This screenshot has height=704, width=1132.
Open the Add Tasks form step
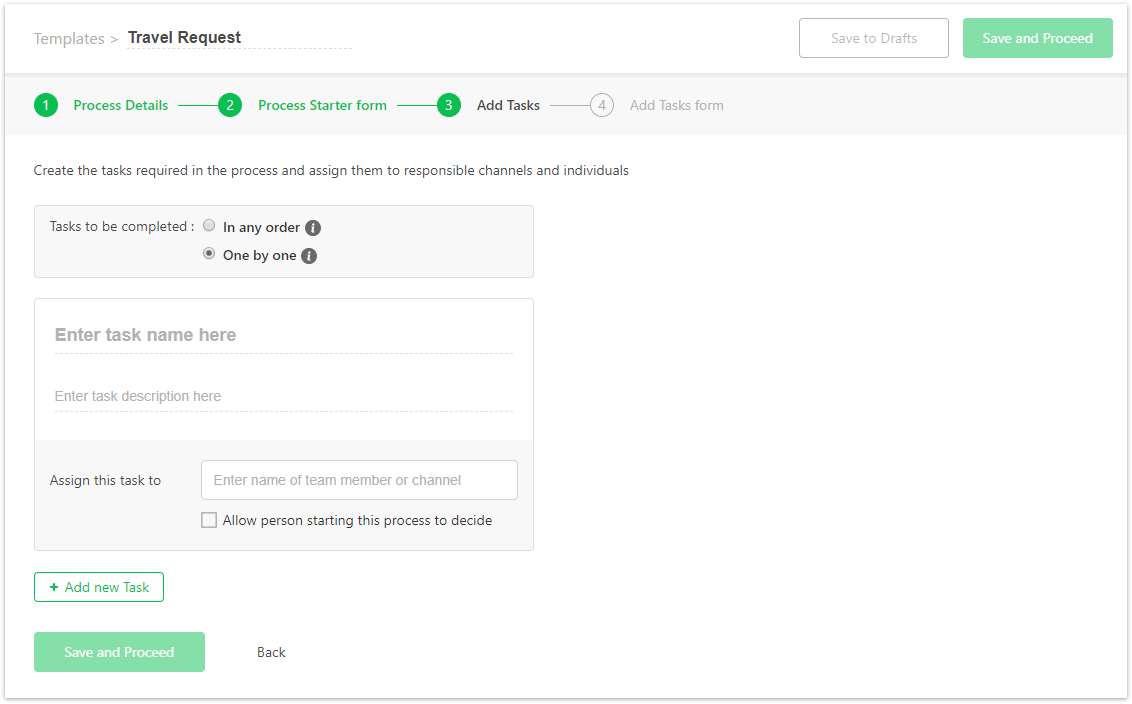click(676, 105)
